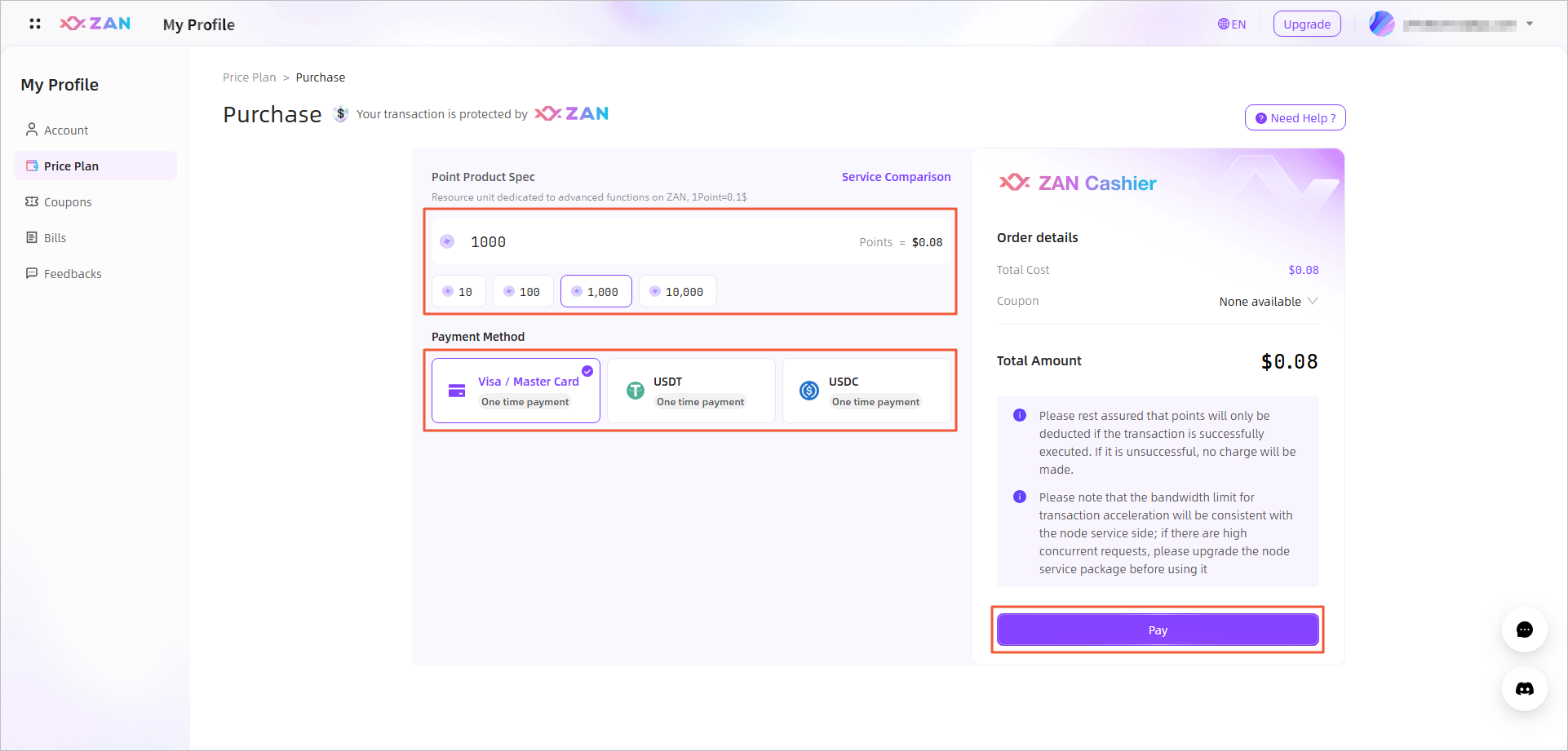Click the USDT Tether coin icon
The height and width of the screenshot is (751, 1568).
[x=636, y=391]
